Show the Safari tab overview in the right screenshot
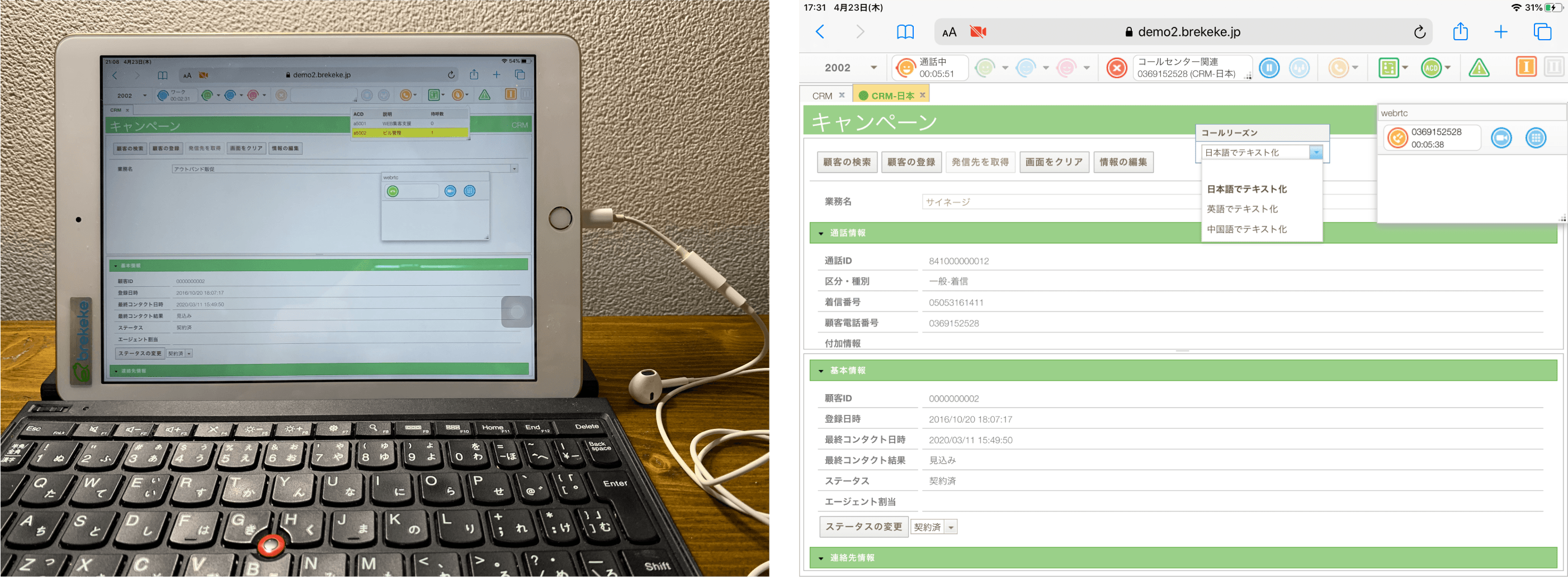 click(1542, 32)
